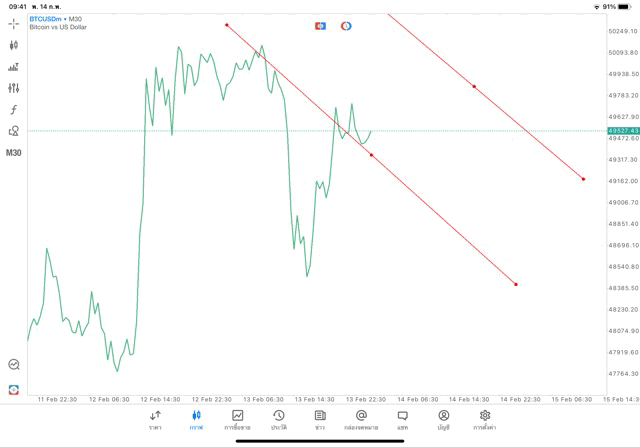Viewport: 640px width, 447px height.
Task: Open การตั้งค่า (Settings) gear tab
Action: coord(485,418)
